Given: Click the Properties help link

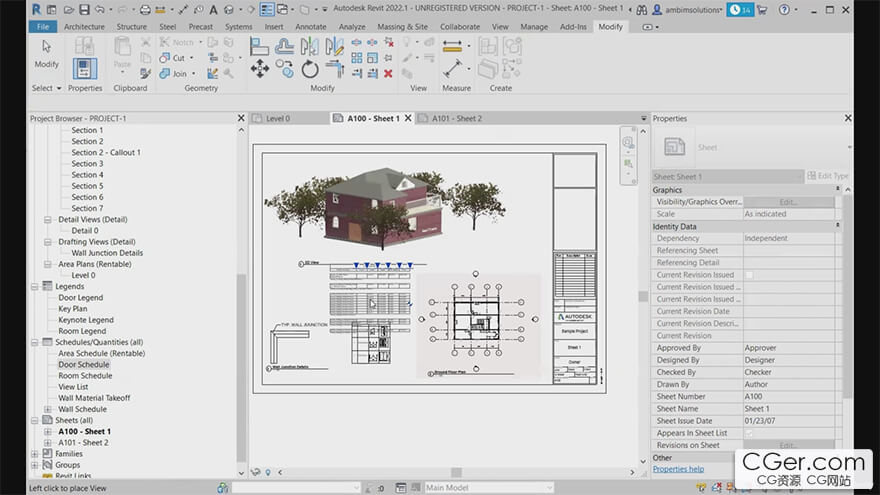Looking at the screenshot, I should pos(678,469).
